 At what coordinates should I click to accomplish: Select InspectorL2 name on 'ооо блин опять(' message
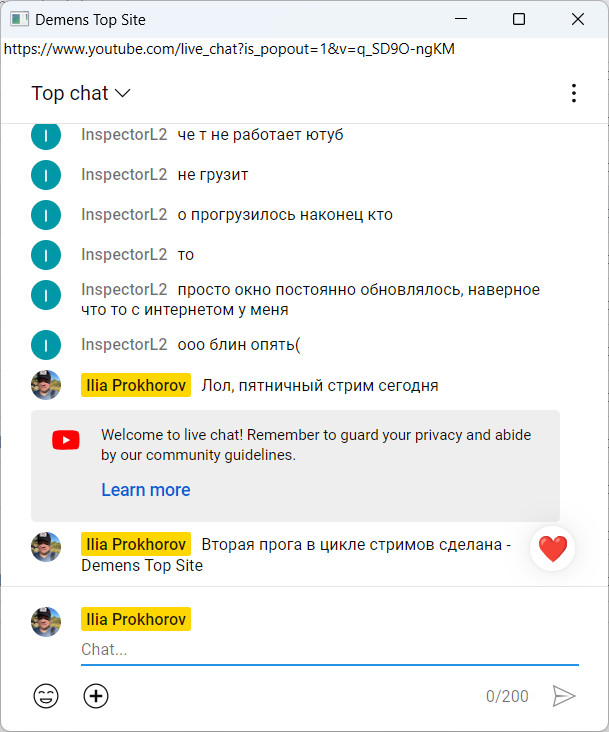[x=124, y=345]
